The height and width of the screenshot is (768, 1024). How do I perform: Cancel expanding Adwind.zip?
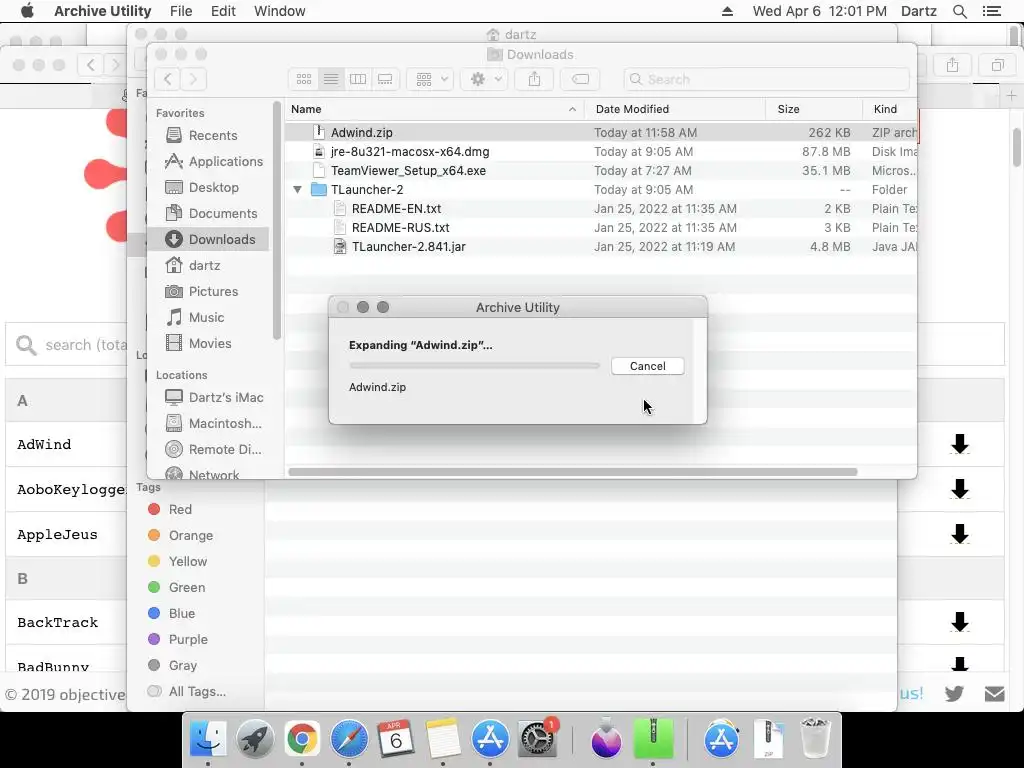pos(647,366)
